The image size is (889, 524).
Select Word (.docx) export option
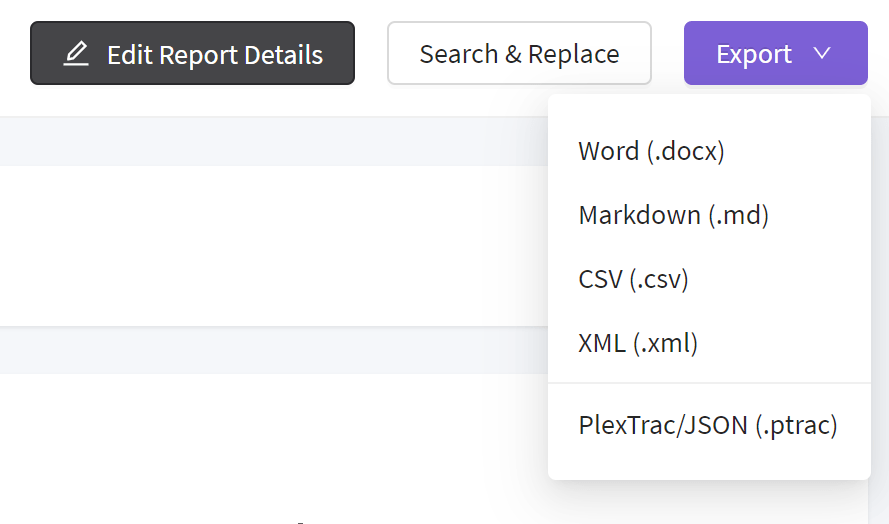(651, 151)
